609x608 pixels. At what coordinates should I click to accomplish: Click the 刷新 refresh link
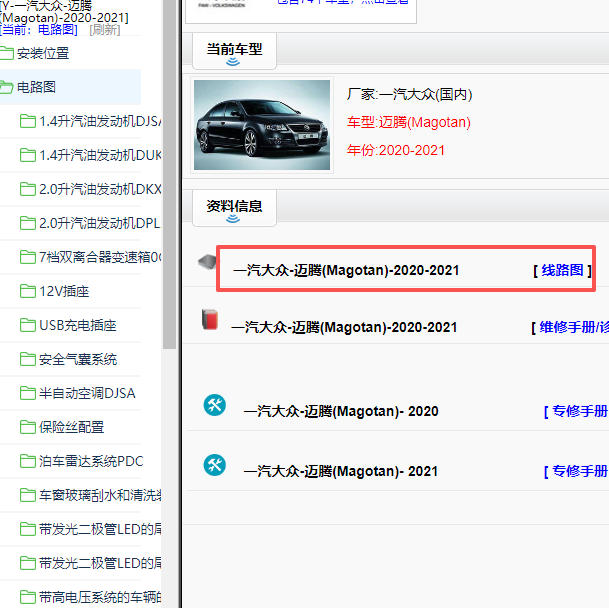pyautogui.click(x=105, y=30)
